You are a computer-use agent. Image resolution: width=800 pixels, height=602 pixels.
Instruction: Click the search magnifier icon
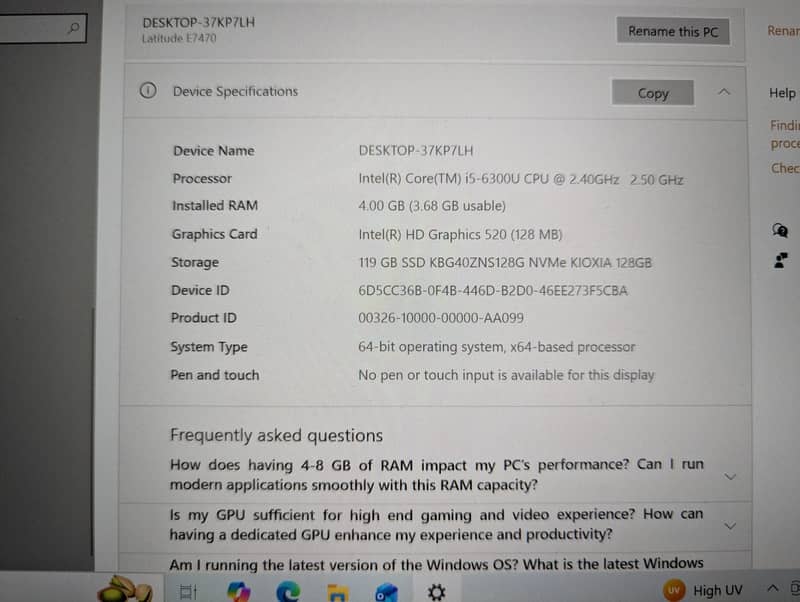tap(73, 29)
